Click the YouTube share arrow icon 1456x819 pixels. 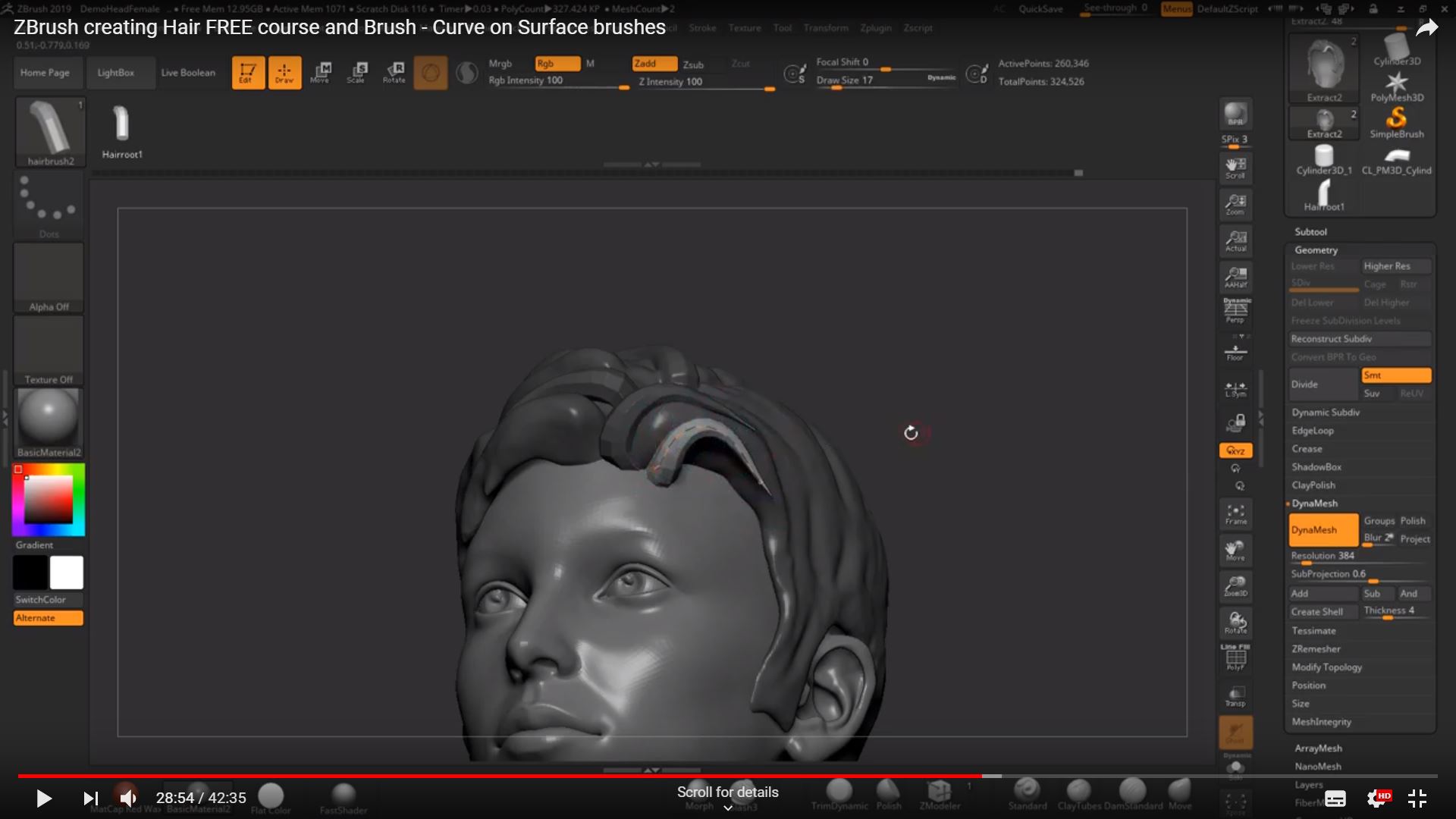click(x=1426, y=29)
